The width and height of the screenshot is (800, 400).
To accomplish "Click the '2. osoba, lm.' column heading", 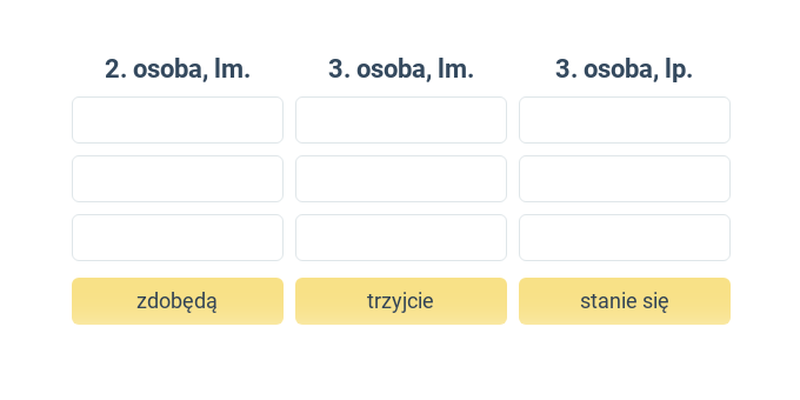I will click(x=178, y=69).
